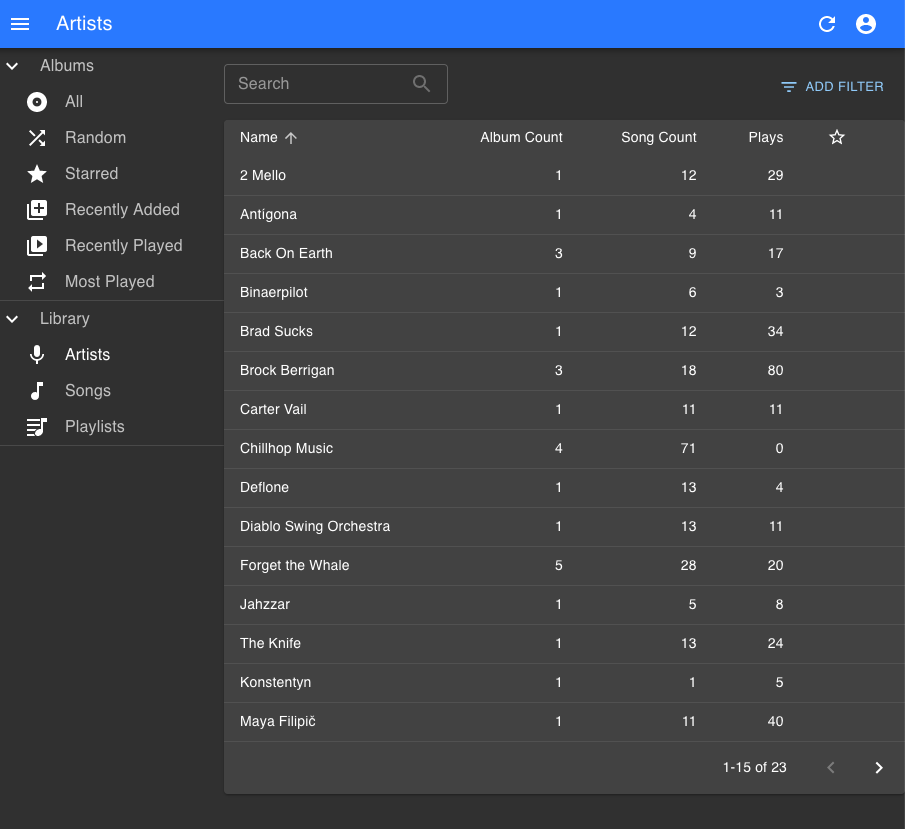Click the Albums section label
The image size is (905, 829).
[67, 66]
